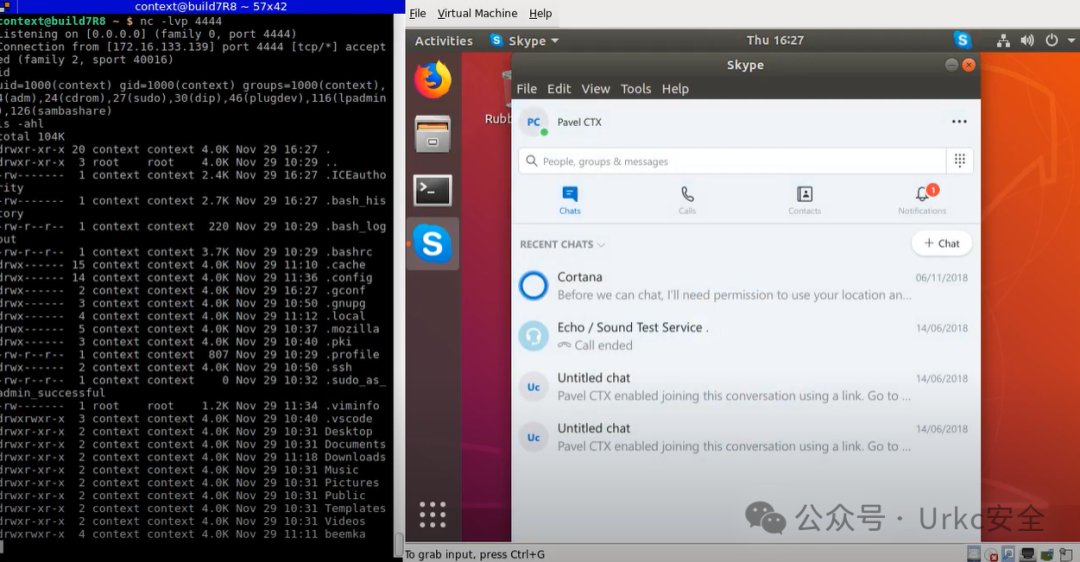Open Echo / Sound Test Service chat
The height and width of the screenshot is (562, 1080).
[x=746, y=336]
